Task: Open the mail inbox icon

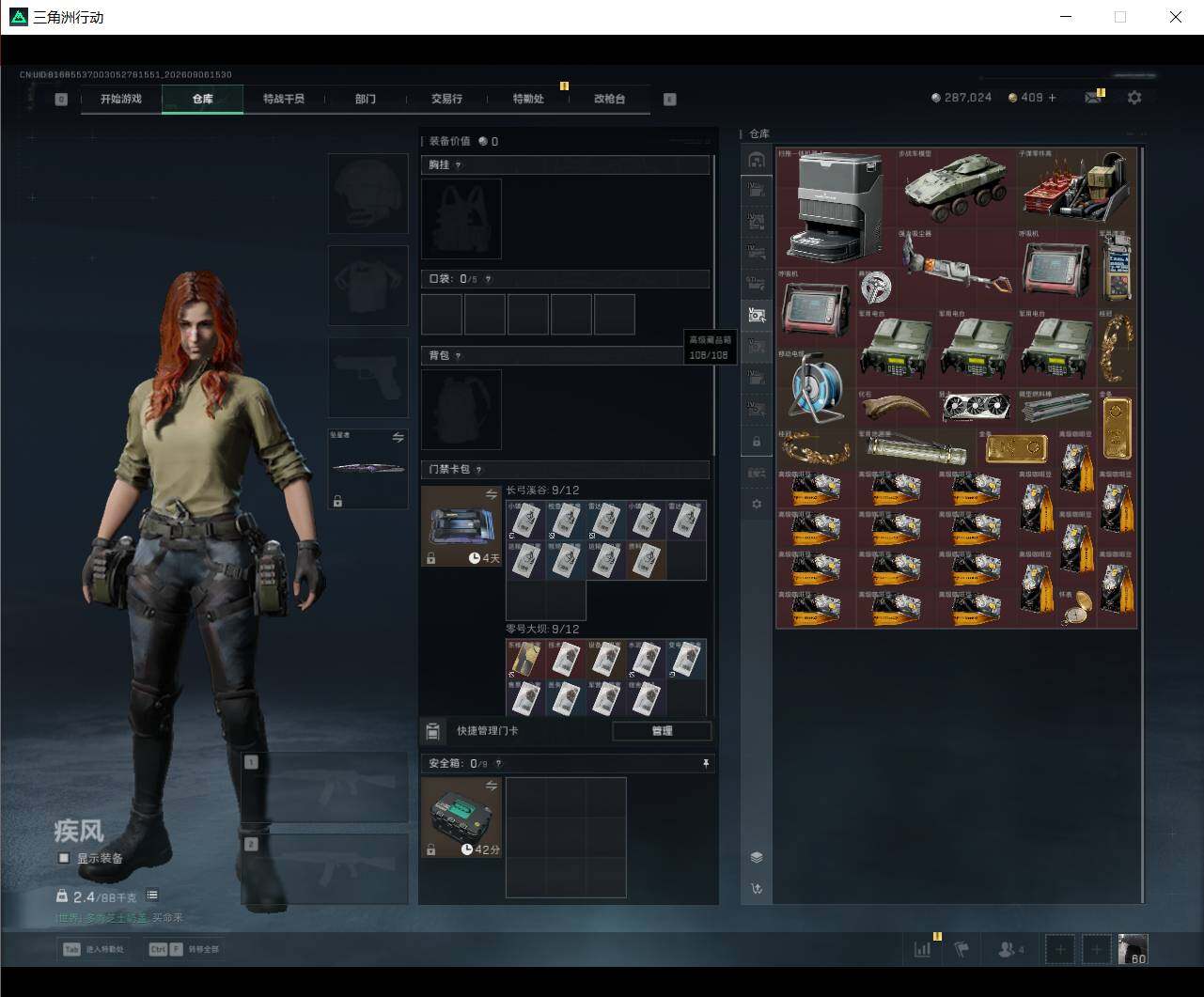Action: click(x=1092, y=98)
